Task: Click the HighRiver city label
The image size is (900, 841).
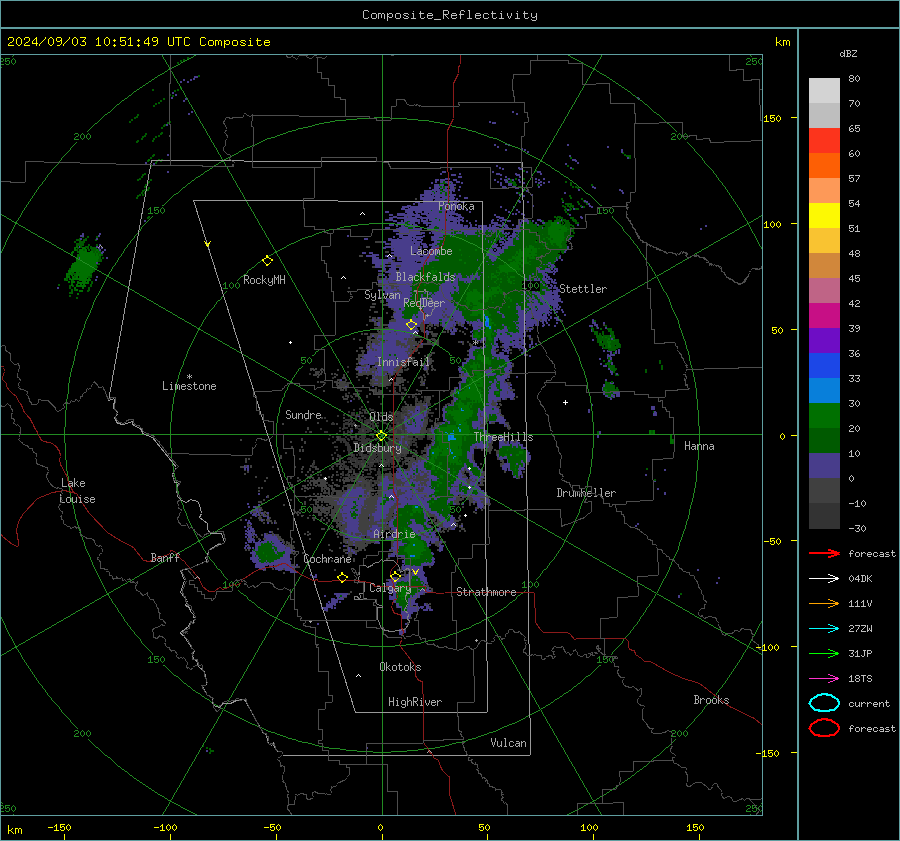Action: 415,702
